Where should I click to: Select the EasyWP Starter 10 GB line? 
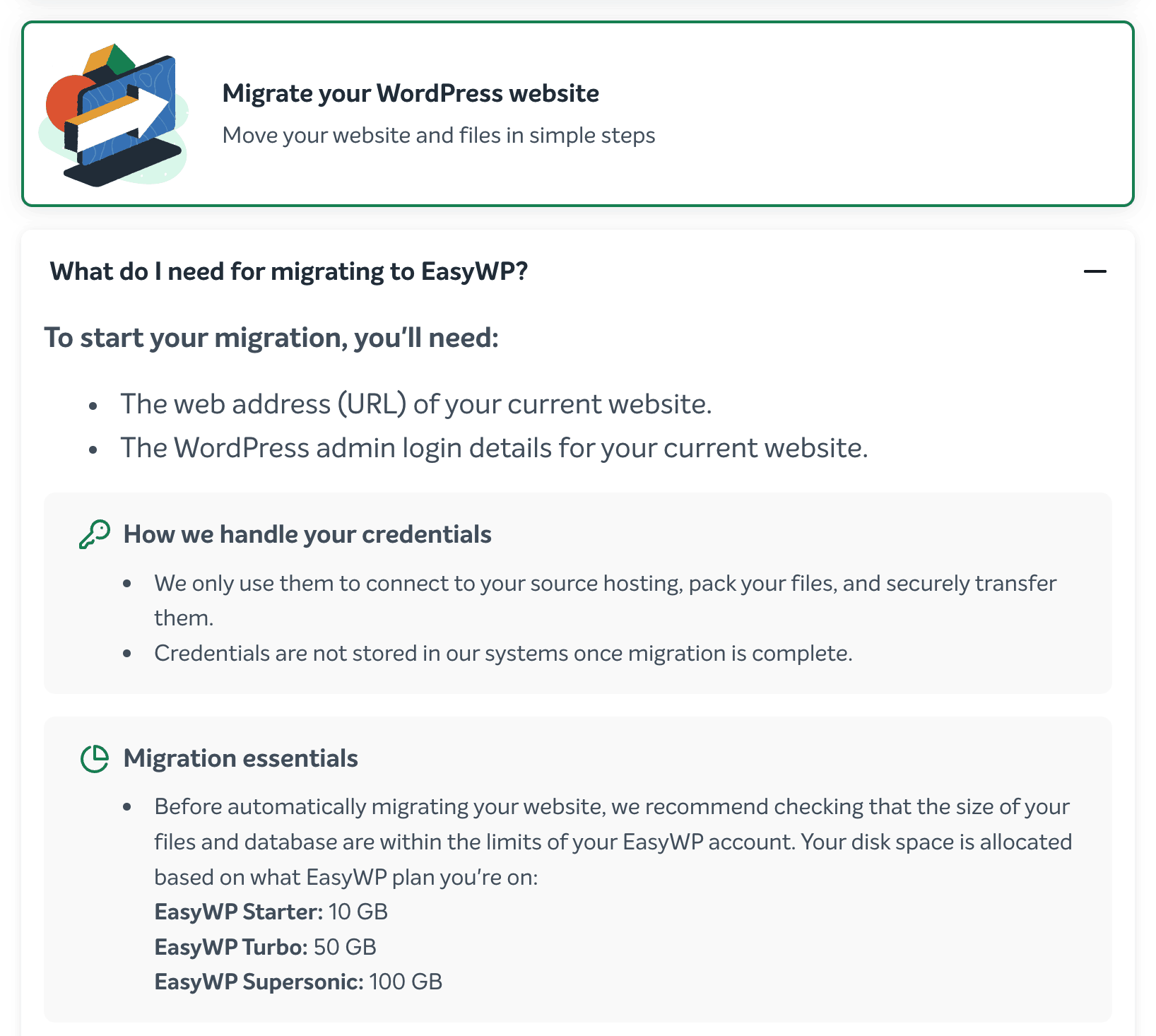(271, 912)
